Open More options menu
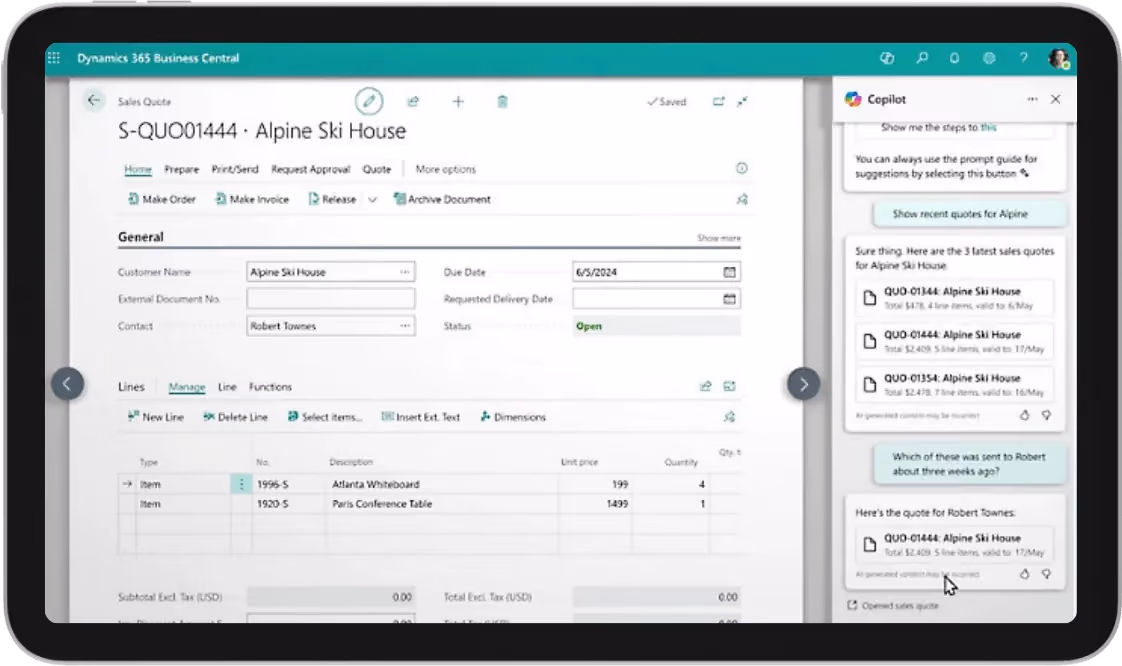 tap(446, 170)
